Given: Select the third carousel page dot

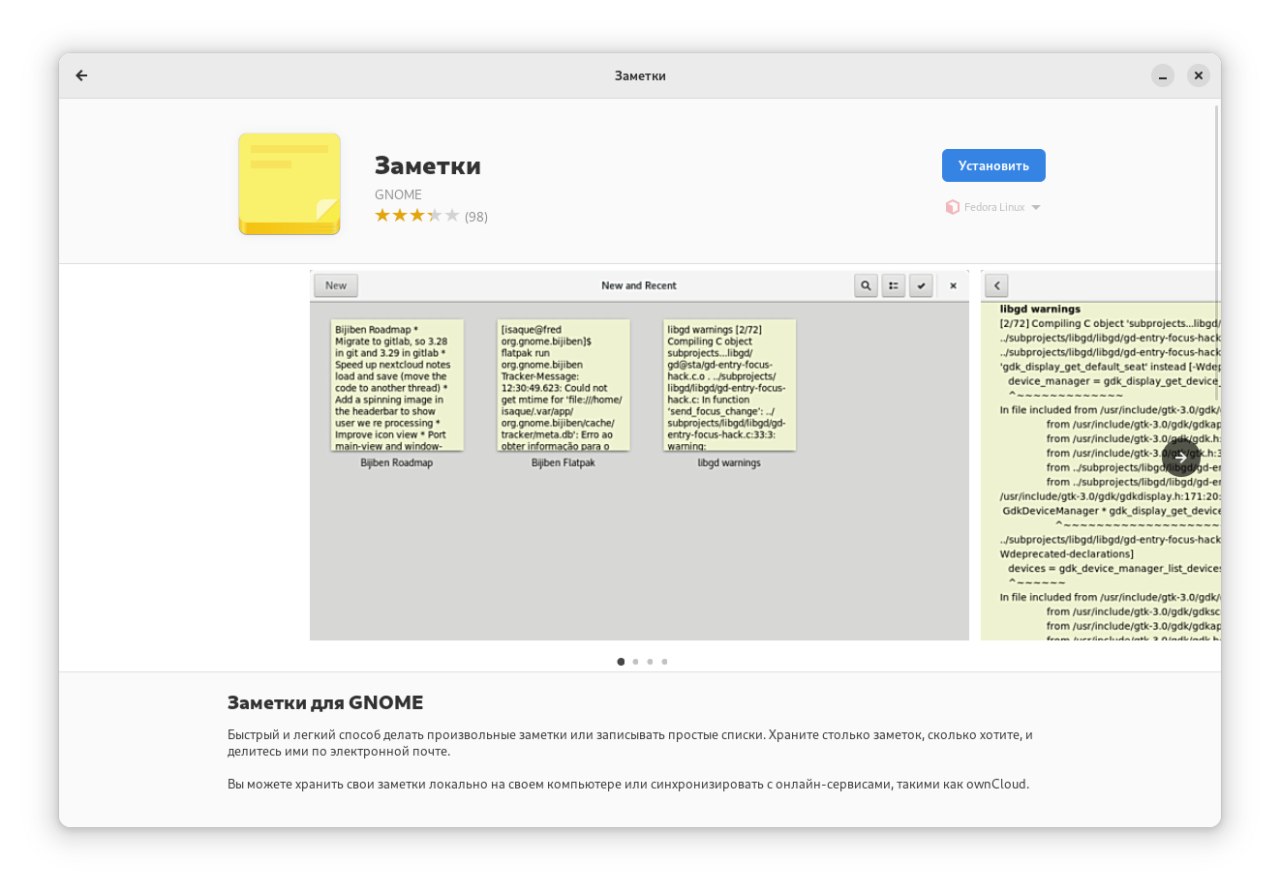Looking at the screenshot, I should (x=650, y=661).
